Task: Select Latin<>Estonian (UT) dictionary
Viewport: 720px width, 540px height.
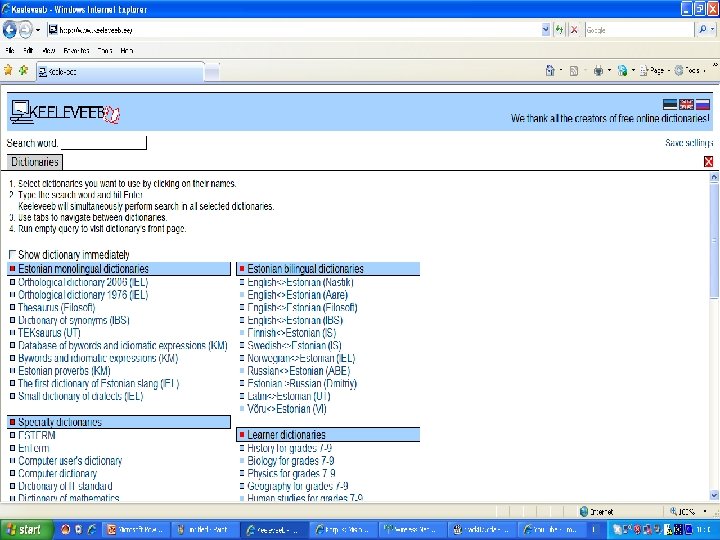Action: click(289, 396)
